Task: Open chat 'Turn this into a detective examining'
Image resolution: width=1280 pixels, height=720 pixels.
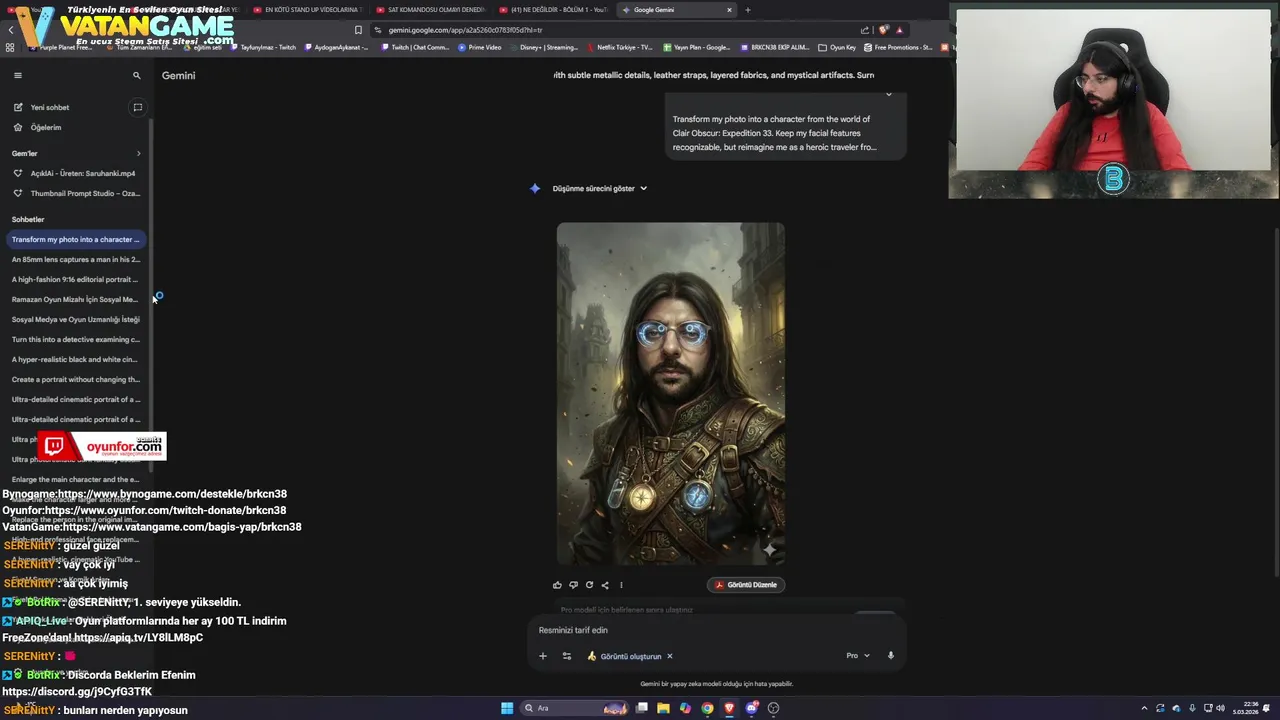Action: click(75, 339)
